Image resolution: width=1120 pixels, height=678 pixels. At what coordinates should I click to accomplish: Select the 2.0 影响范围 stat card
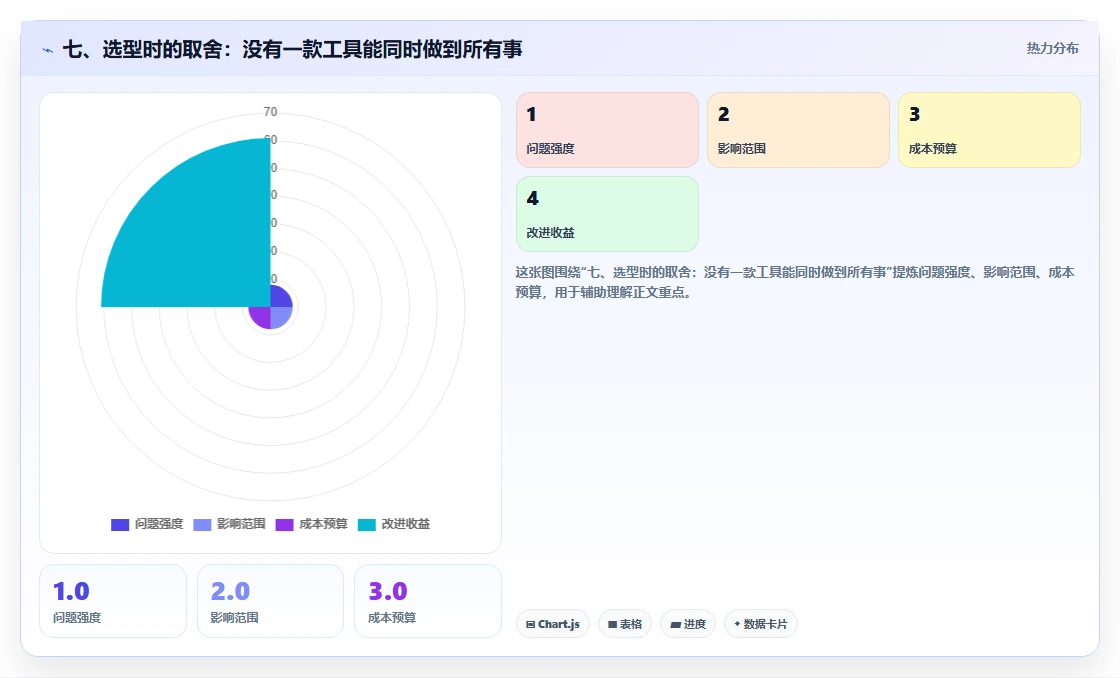(x=270, y=601)
